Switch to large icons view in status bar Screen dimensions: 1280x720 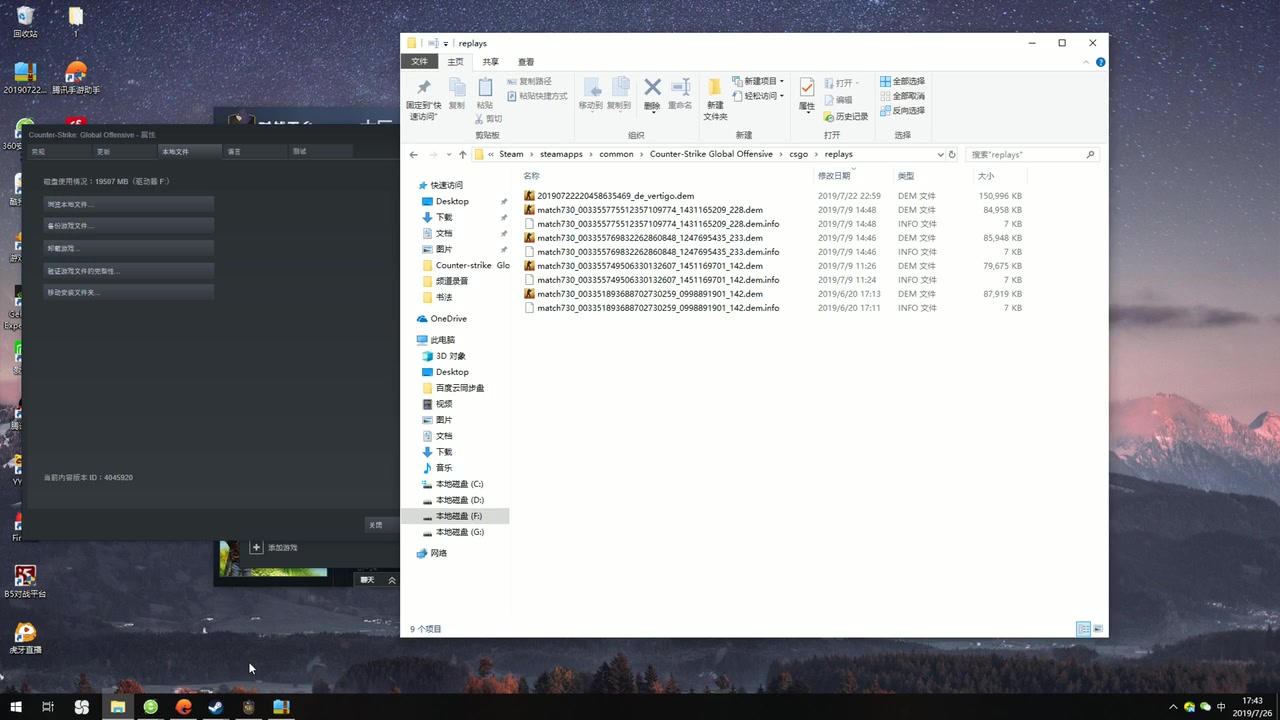pos(1098,629)
